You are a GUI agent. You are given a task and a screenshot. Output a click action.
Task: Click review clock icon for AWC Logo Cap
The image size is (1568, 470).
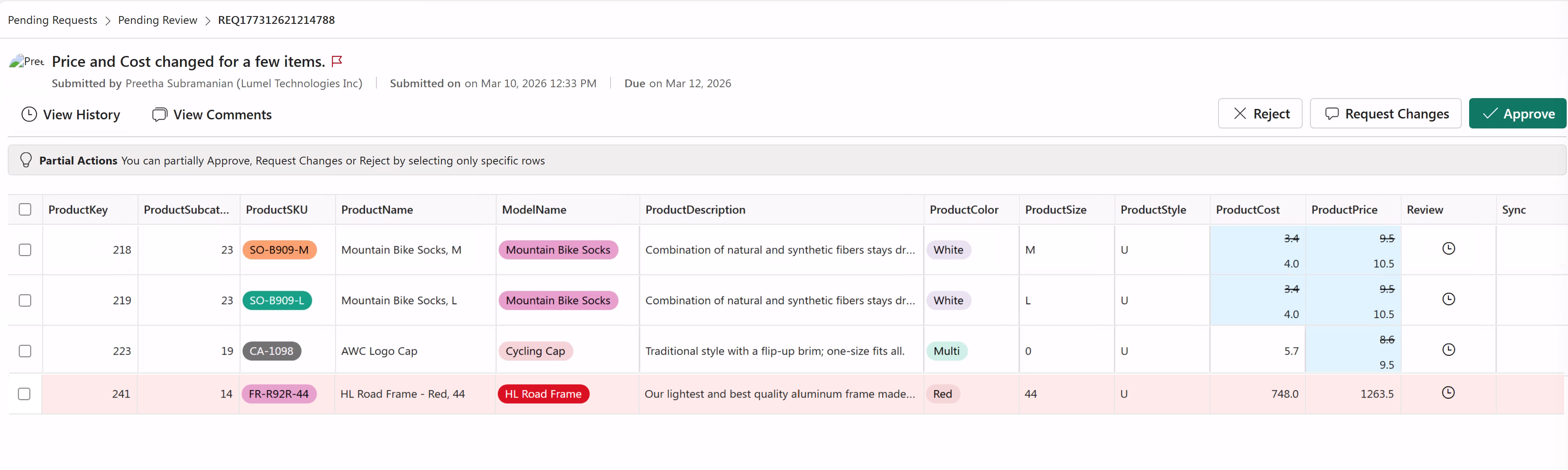1448,349
